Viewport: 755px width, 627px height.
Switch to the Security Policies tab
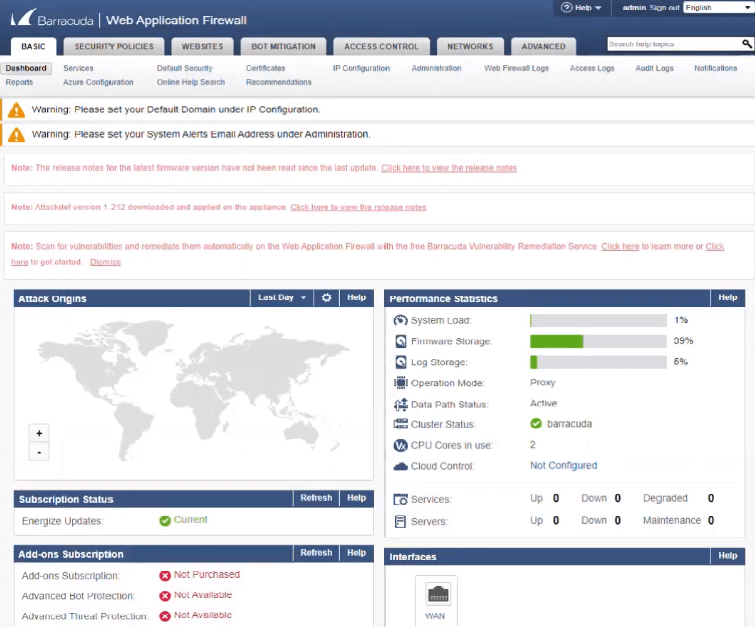(114, 47)
